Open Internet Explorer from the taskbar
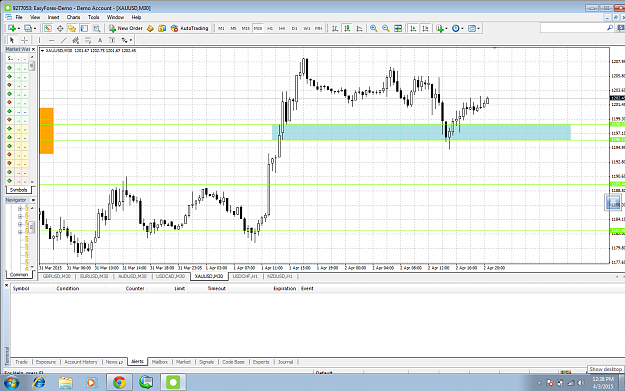 (x=39, y=383)
